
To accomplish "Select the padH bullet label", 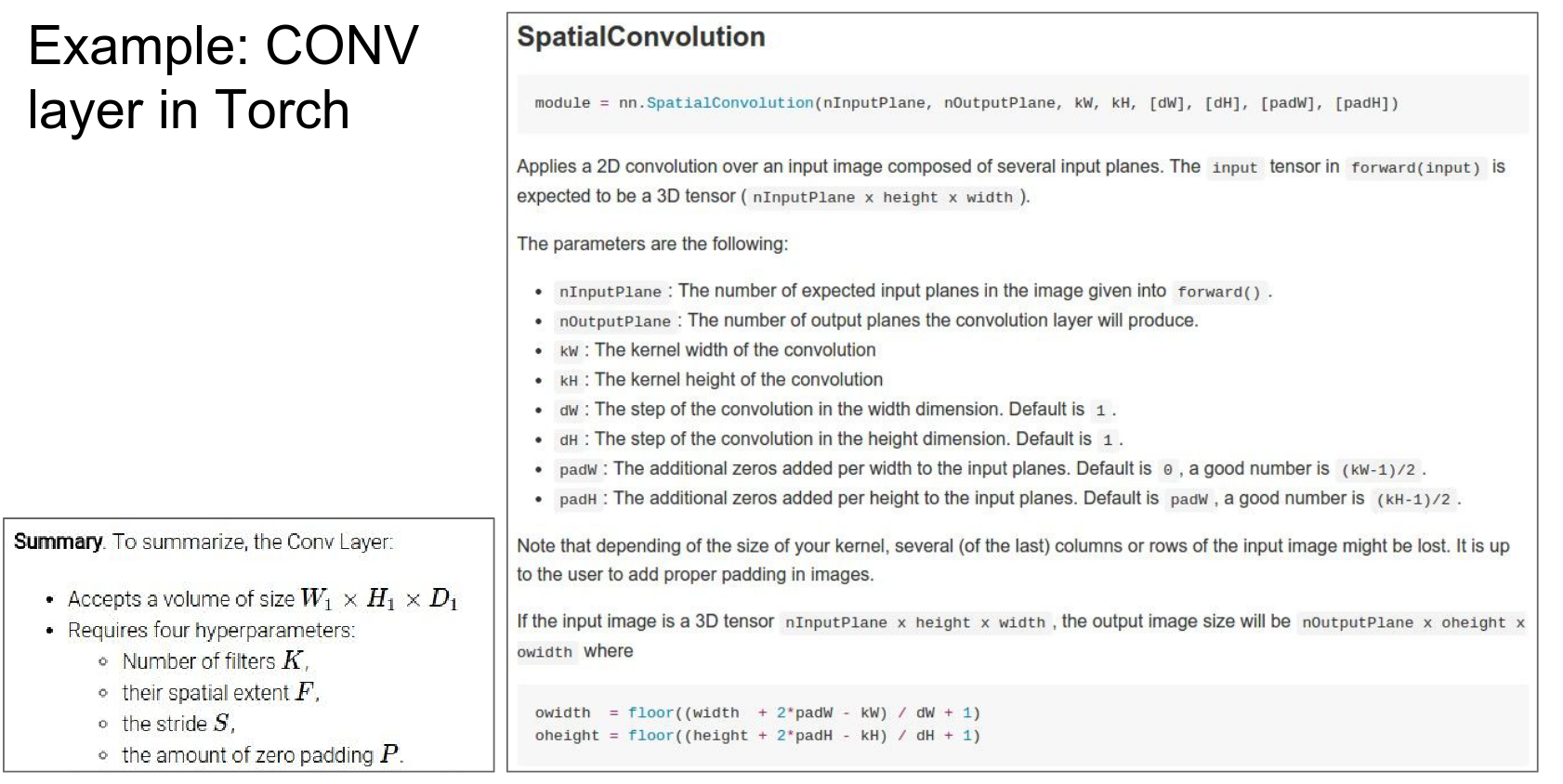I will 578,500.
